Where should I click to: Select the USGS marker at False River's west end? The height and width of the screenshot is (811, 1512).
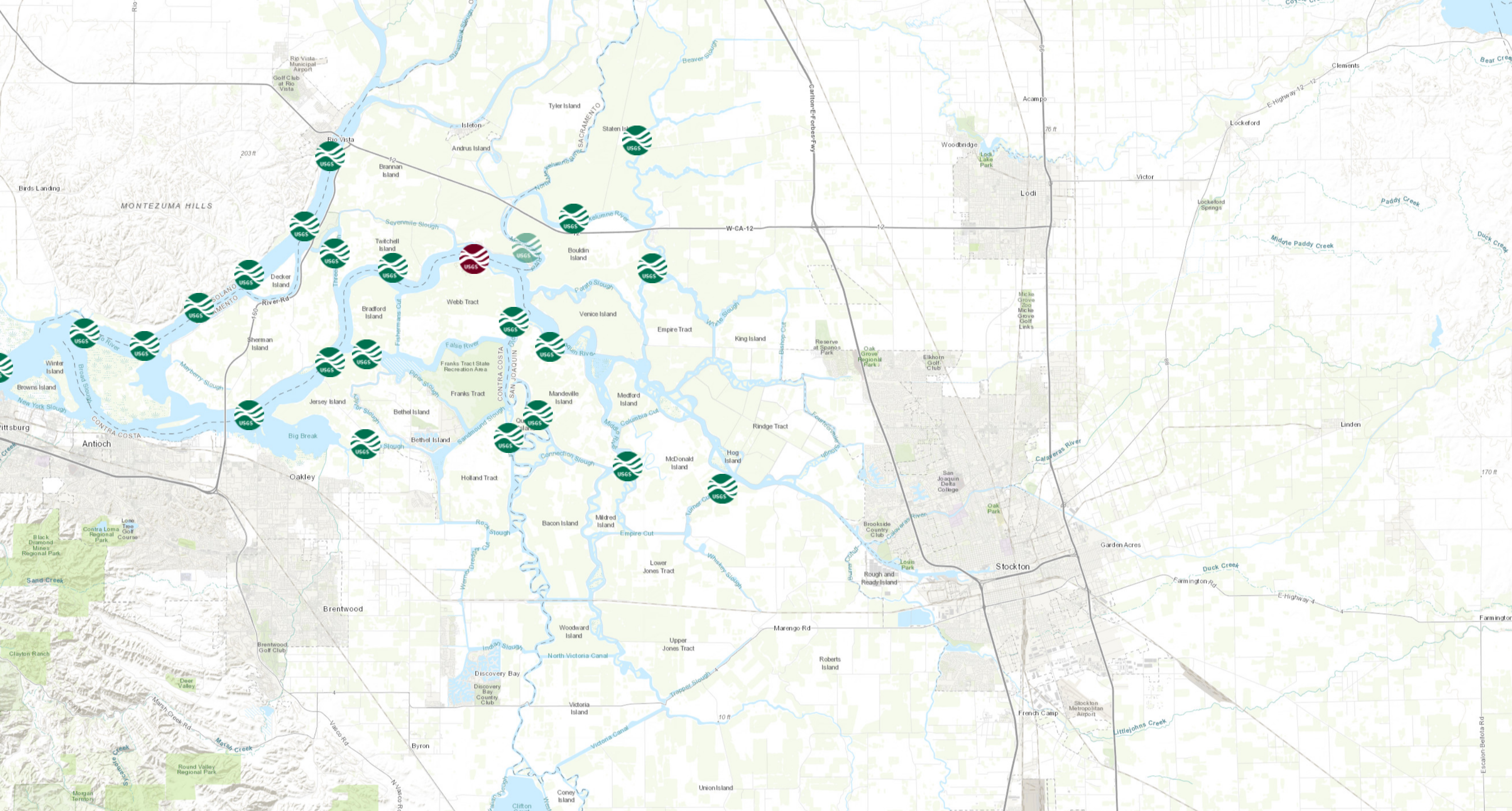(367, 355)
